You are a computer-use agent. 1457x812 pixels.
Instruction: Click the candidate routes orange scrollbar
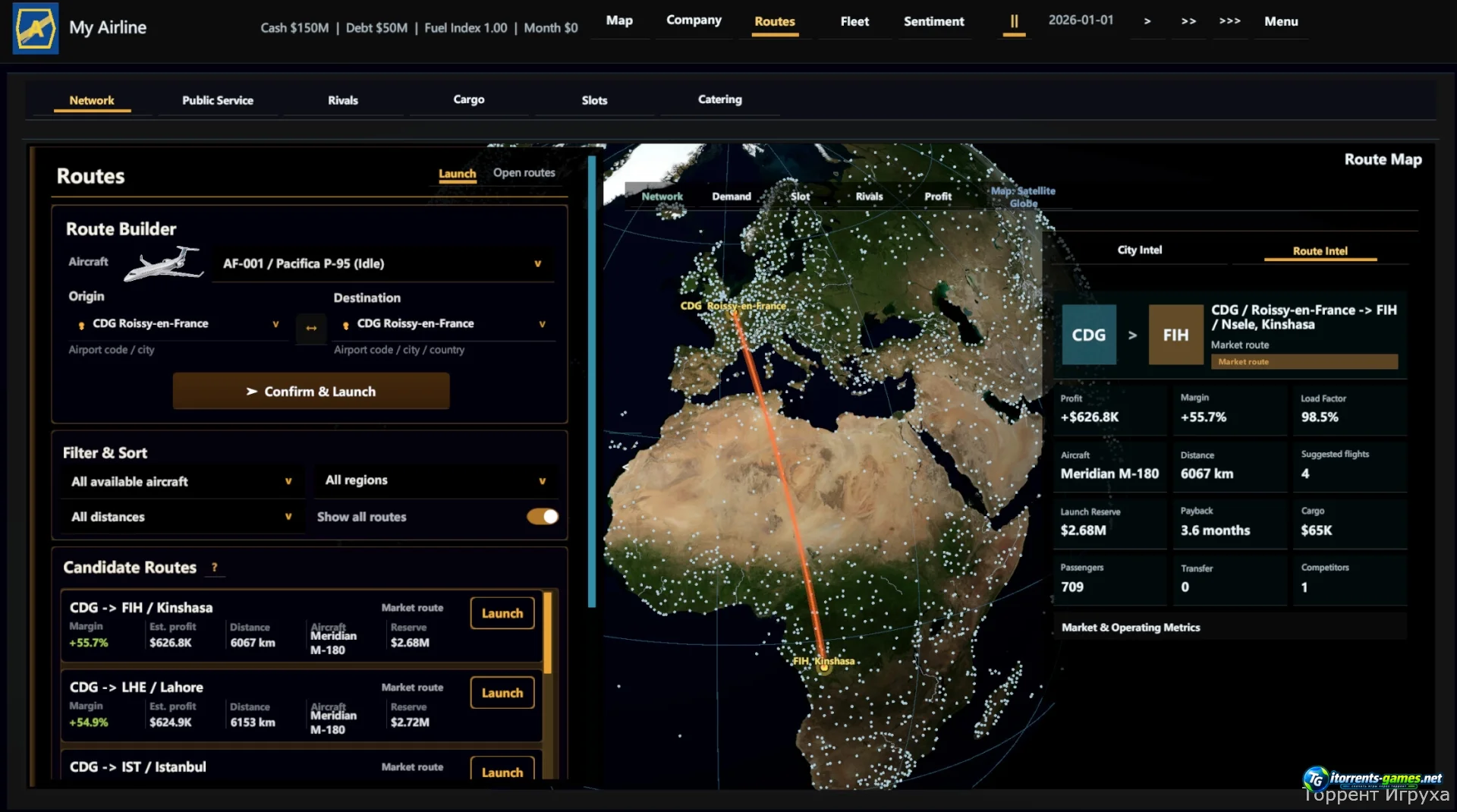(547, 634)
